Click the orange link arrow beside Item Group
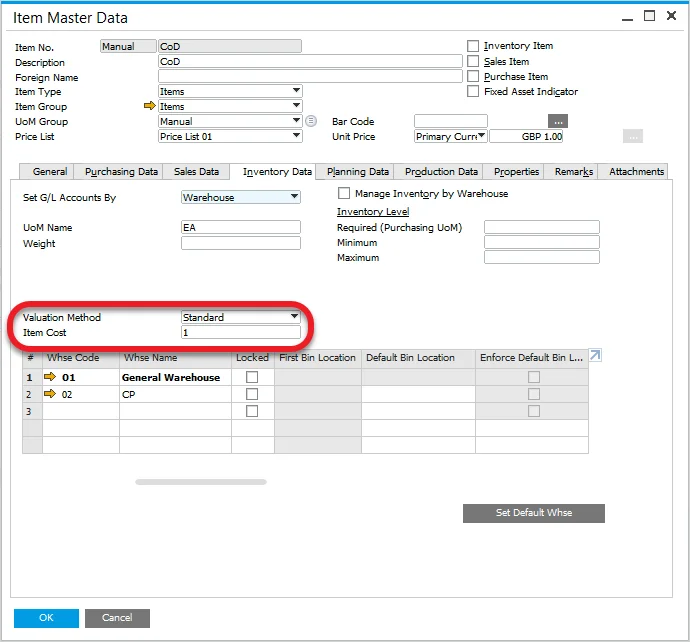Image resolution: width=690 pixels, height=642 pixels. coord(150,107)
